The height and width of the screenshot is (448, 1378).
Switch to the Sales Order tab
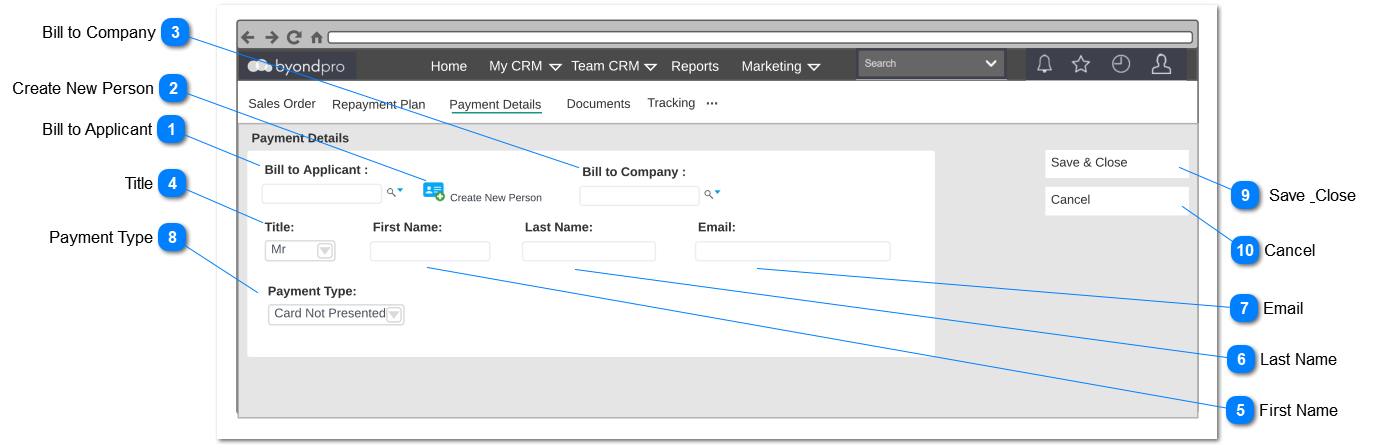point(282,103)
